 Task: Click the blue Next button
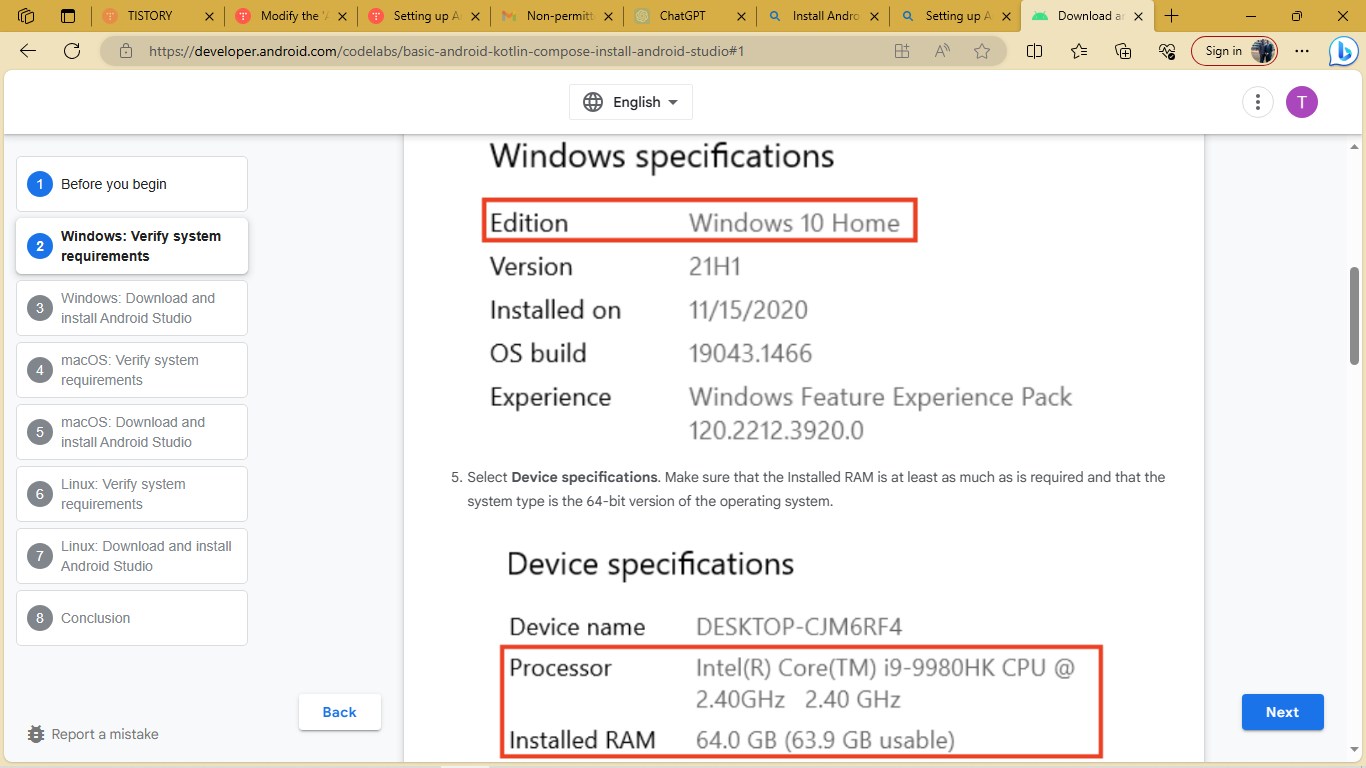(x=1283, y=712)
